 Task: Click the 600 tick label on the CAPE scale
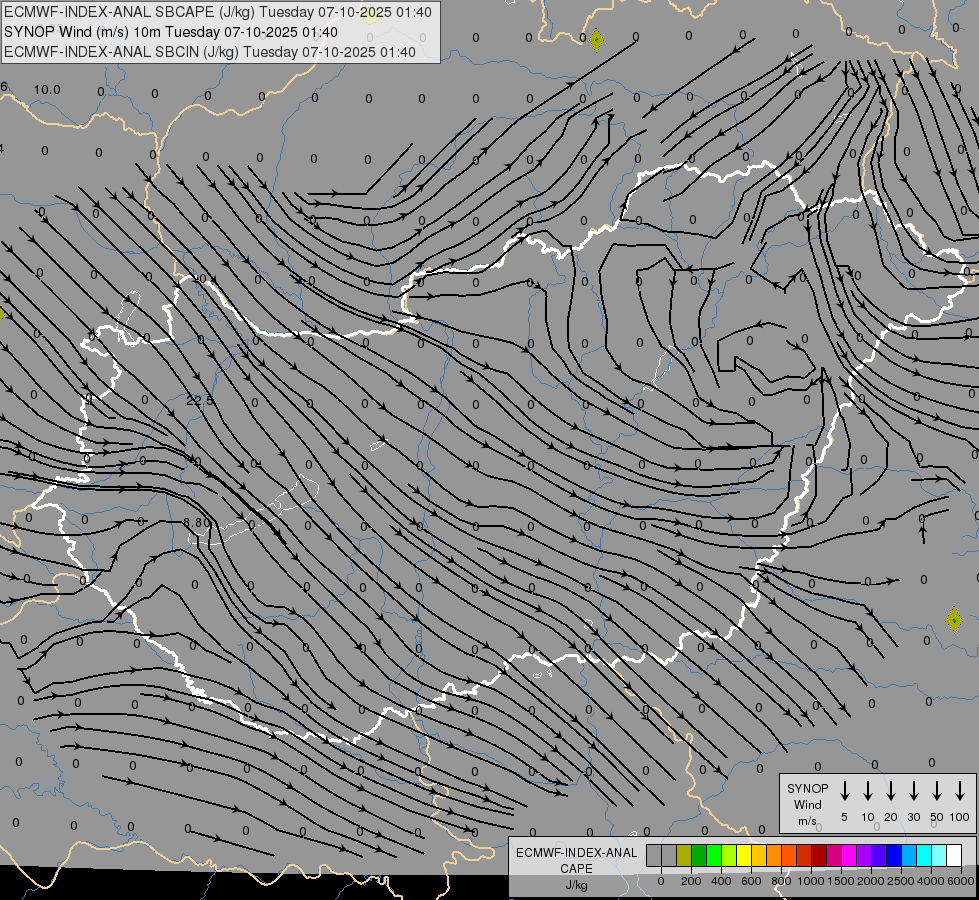(x=751, y=881)
